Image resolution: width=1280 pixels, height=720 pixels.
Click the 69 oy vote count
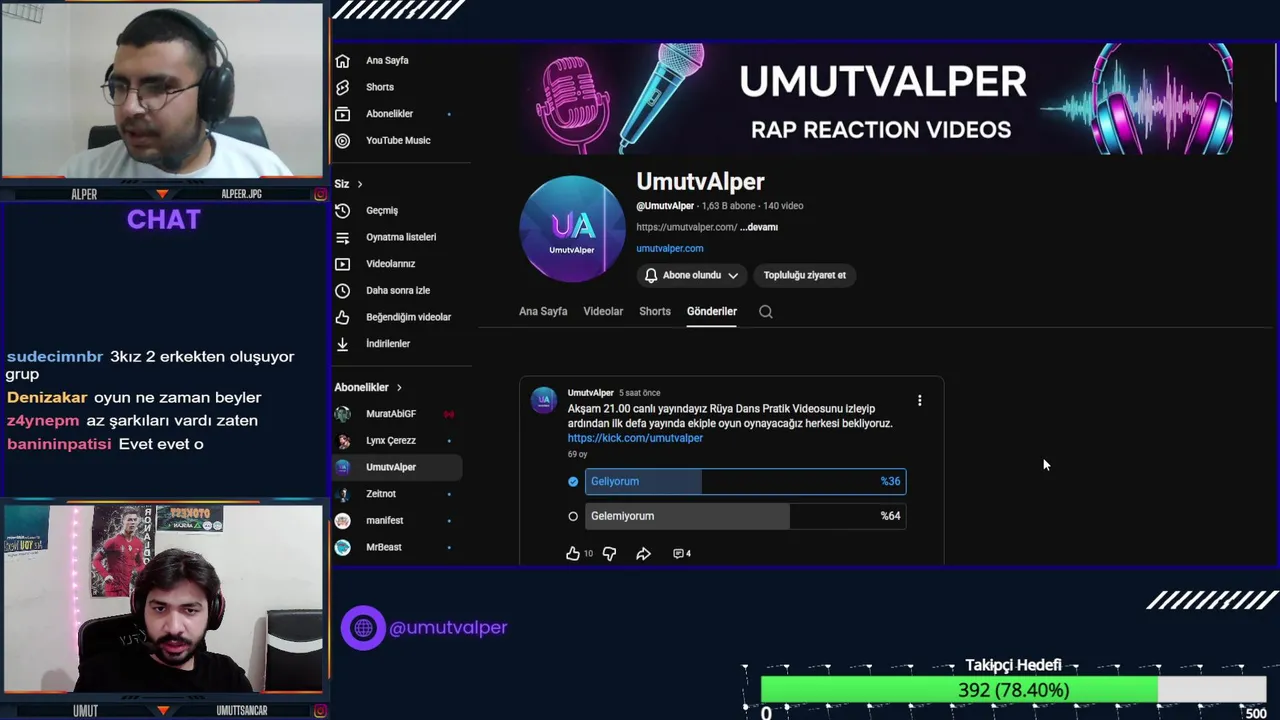578,455
